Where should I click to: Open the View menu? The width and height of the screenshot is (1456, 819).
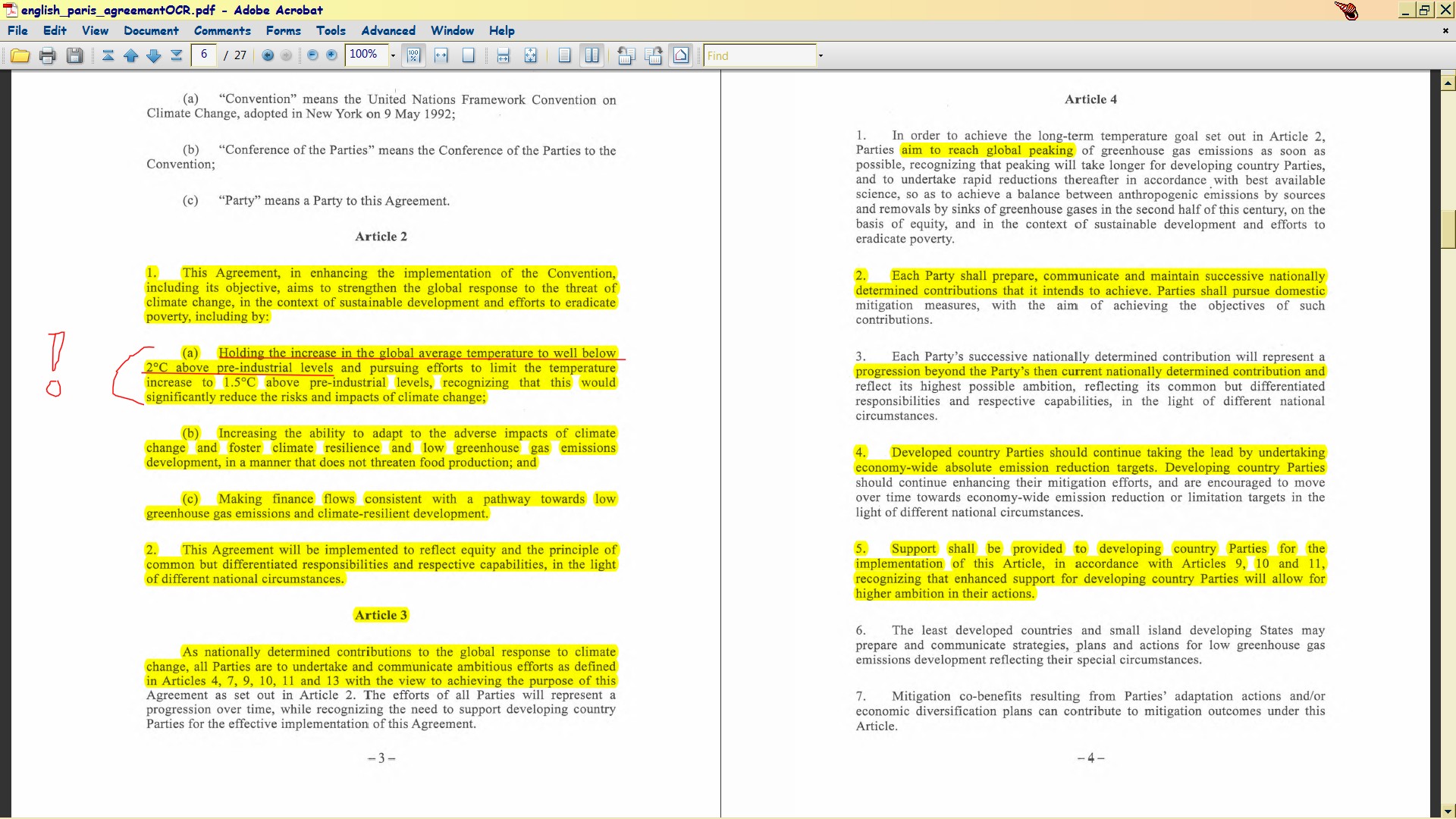tap(95, 30)
